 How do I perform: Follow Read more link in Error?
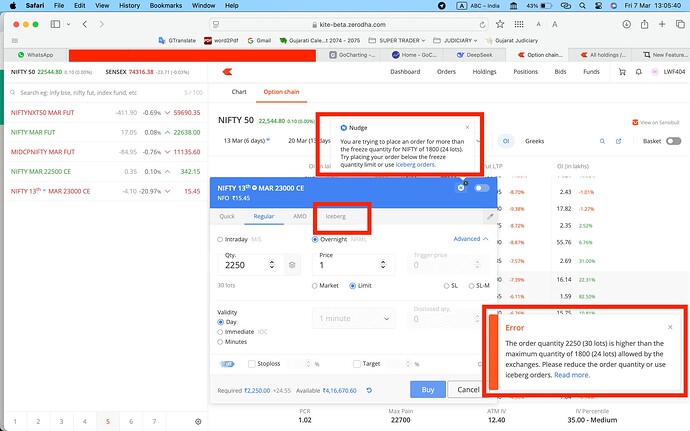[572, 375]
